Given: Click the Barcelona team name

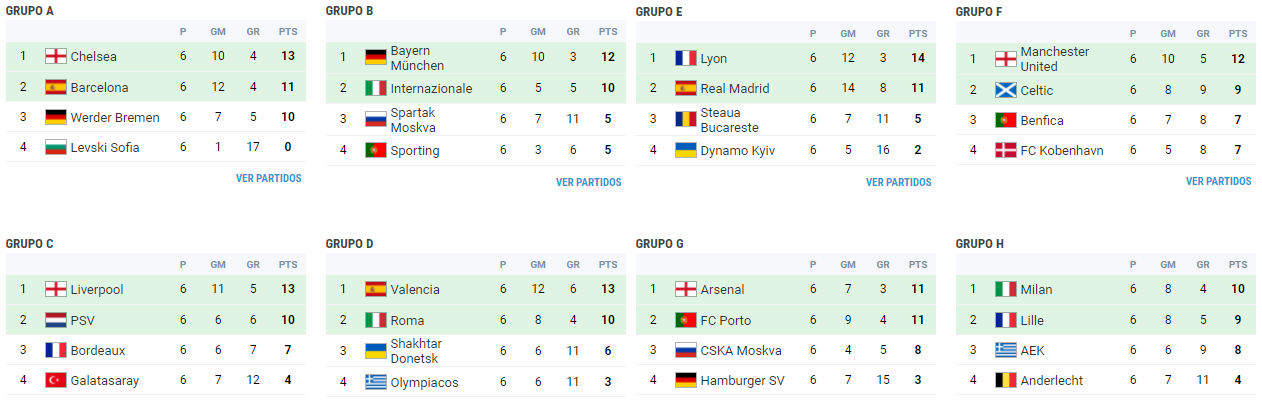Looking at the screenshot, I should (99, 87).
